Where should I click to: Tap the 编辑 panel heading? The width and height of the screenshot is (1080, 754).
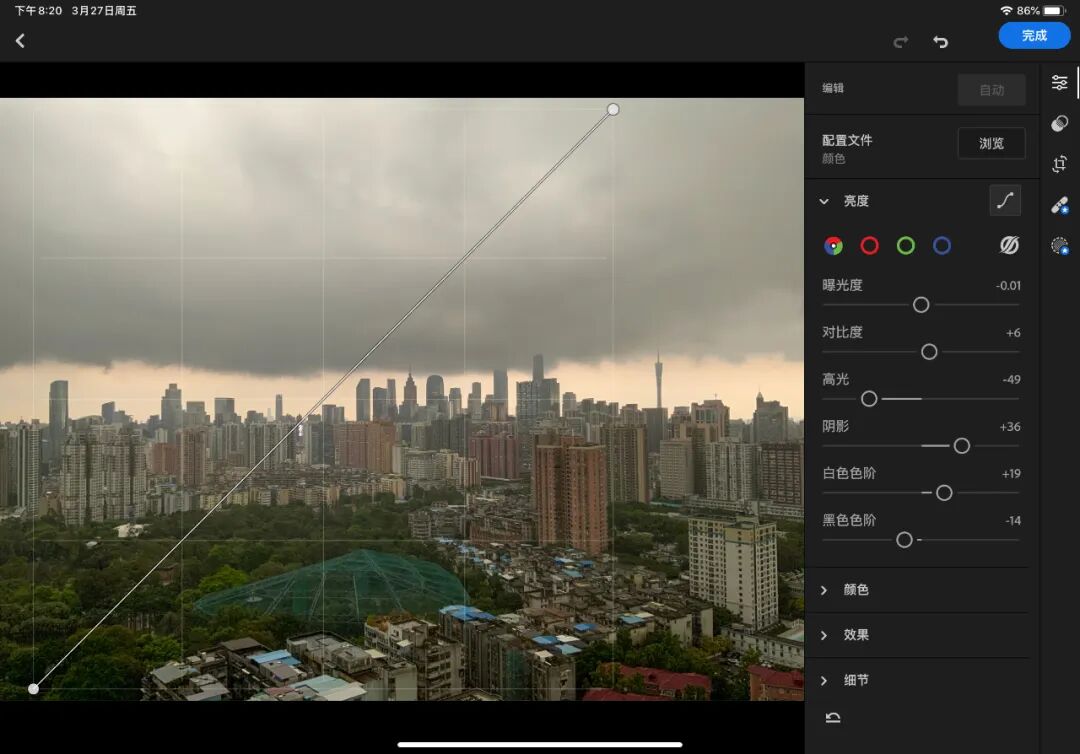[833, 88]
